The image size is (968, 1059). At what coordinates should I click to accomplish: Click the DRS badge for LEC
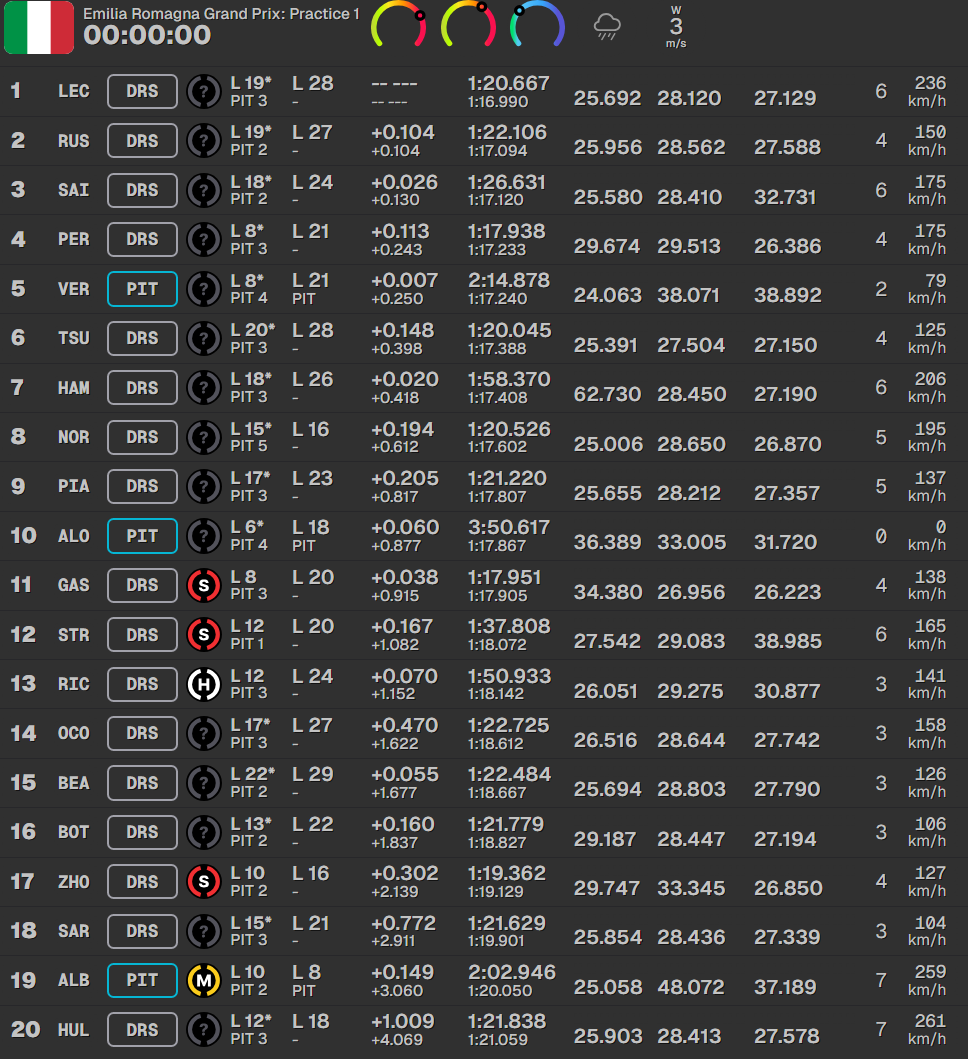(x=143, y=91)
